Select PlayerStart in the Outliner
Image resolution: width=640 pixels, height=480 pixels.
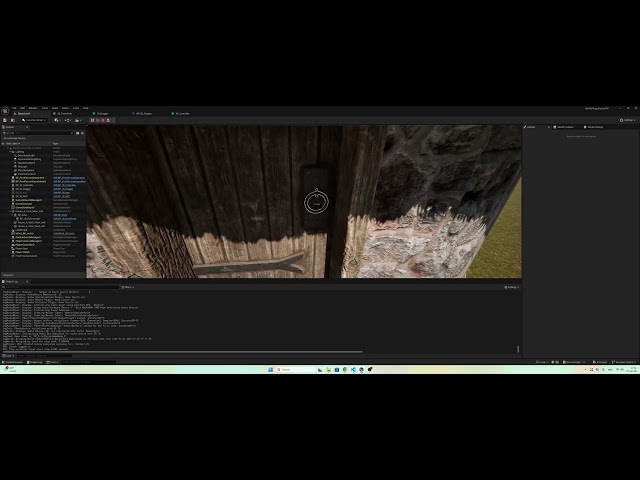(x=22, y=249)
